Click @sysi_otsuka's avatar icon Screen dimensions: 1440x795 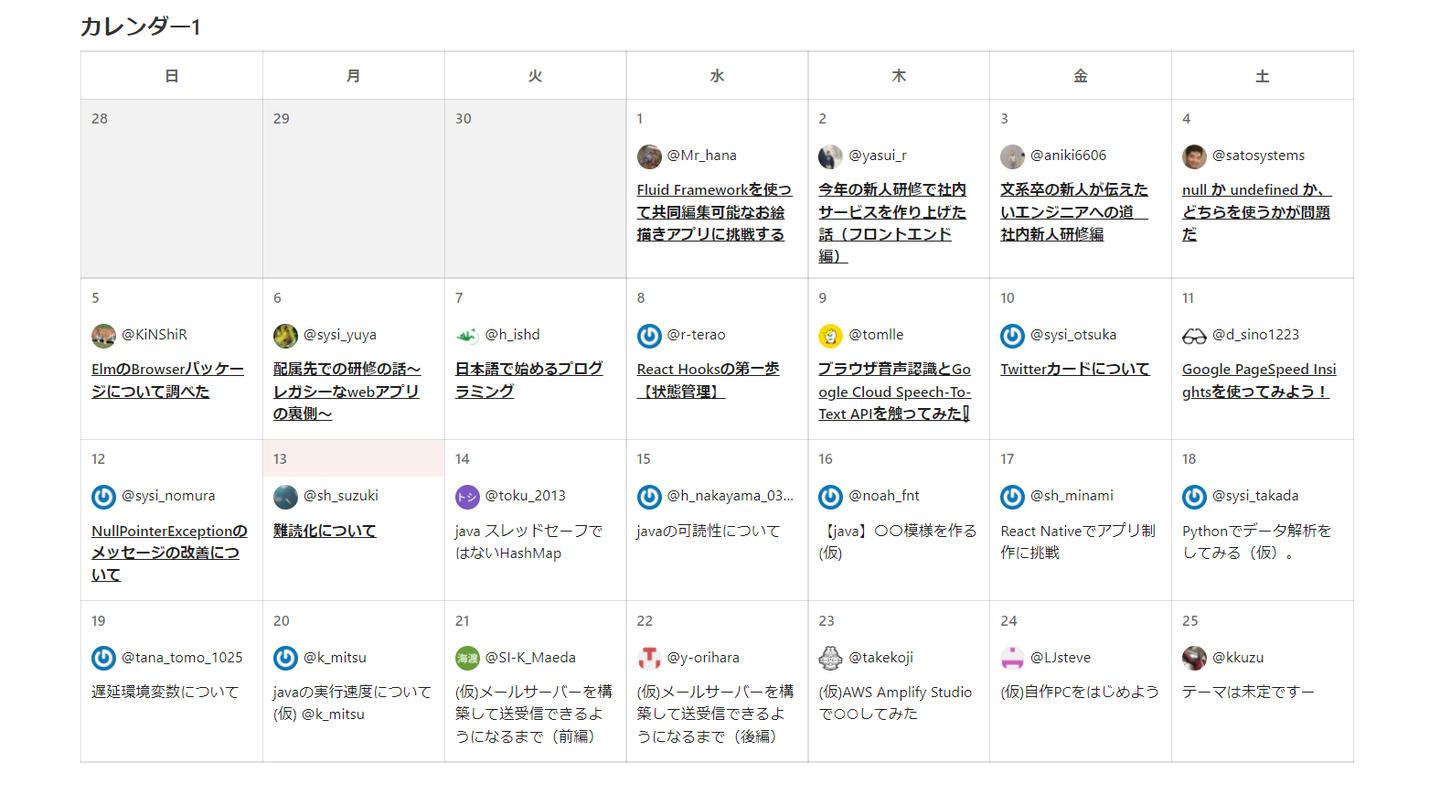click(x=1013, y=335)
